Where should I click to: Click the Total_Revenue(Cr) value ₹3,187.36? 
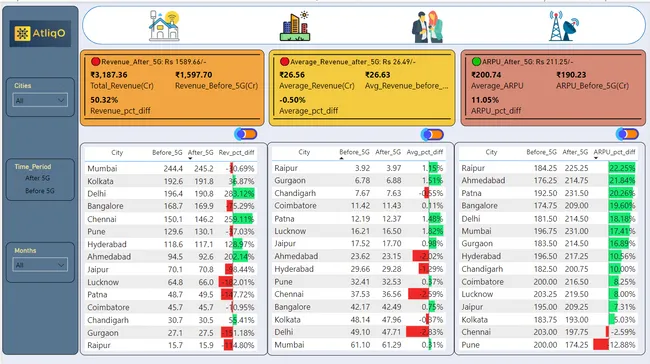pyautogui.click(x=109, y=75)
